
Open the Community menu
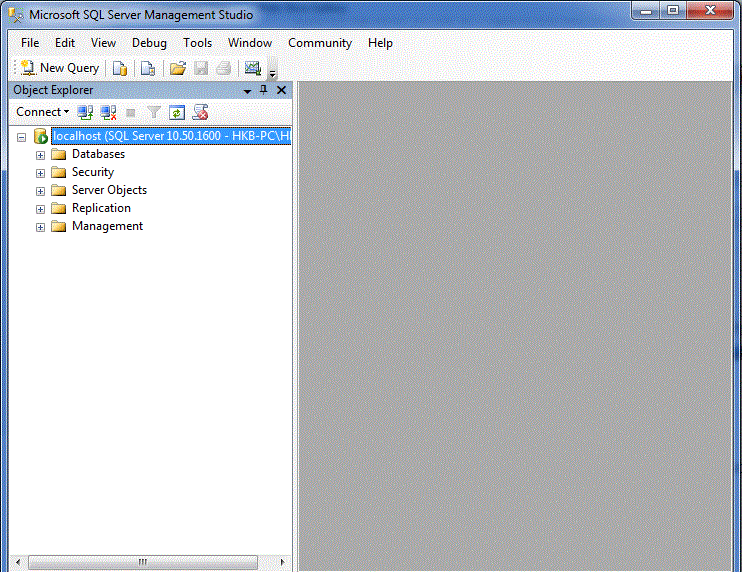(x=320, y=43)
